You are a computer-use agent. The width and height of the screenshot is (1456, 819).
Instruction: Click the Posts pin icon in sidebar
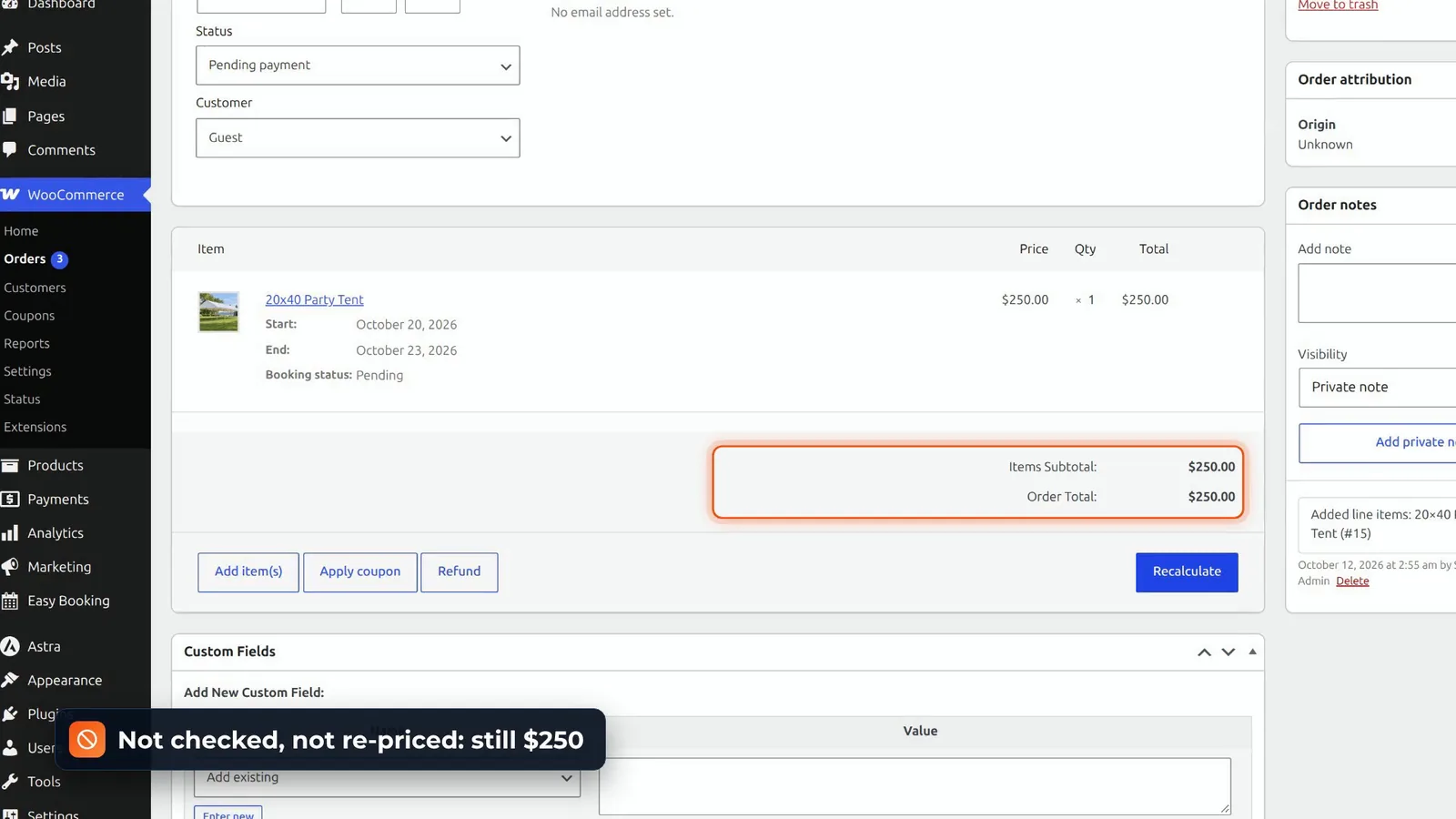[x=10, y=47]
